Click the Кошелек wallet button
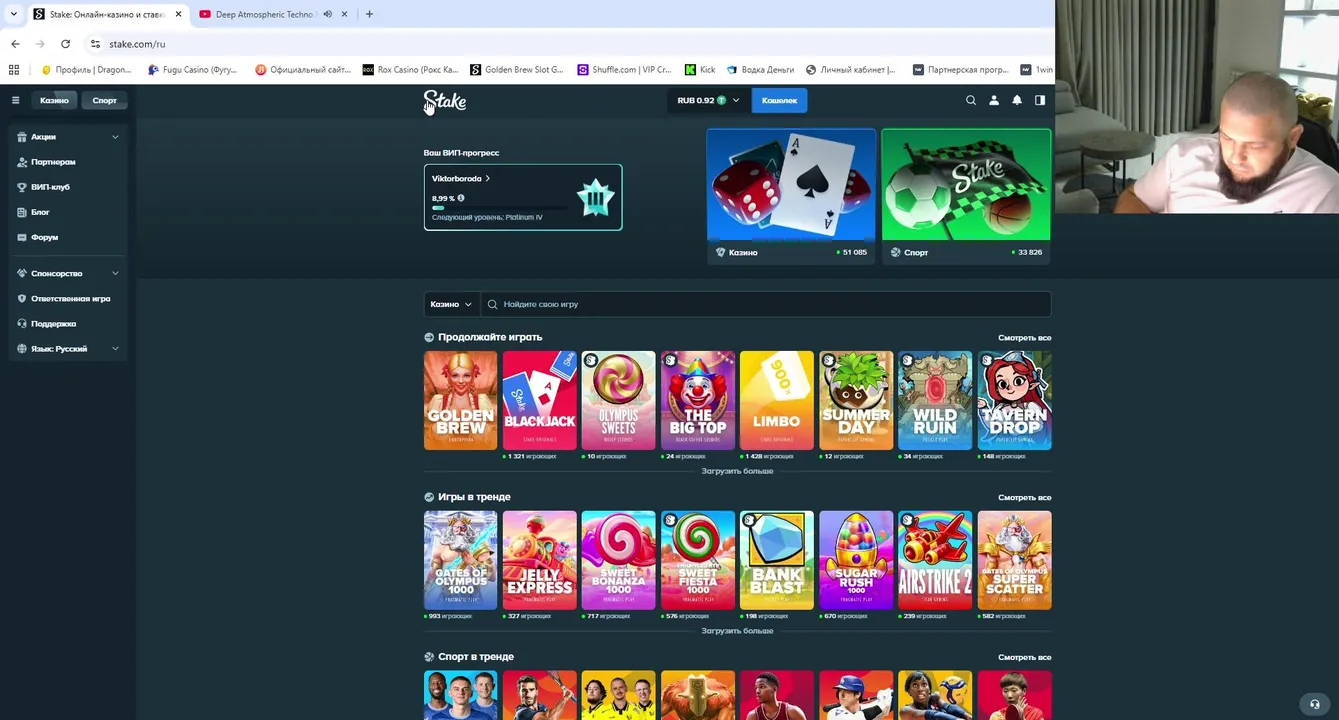The image size is (1339, 720). tap(779, 100)
